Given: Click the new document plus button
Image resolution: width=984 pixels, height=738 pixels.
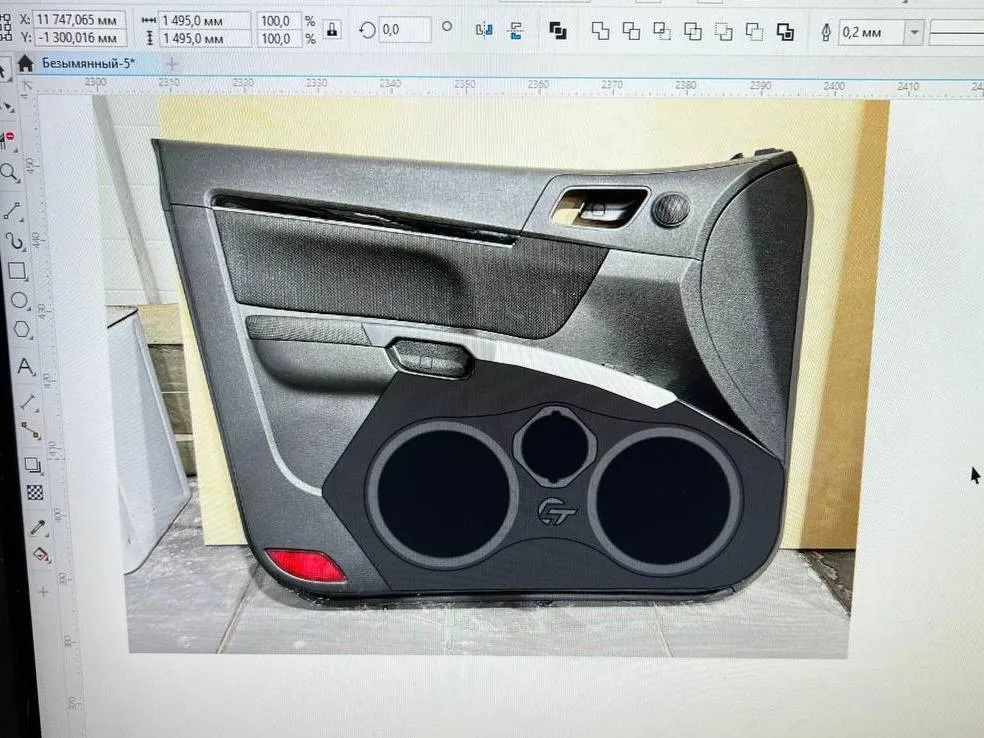Looking at the screenshot, I should pos(171,63).
